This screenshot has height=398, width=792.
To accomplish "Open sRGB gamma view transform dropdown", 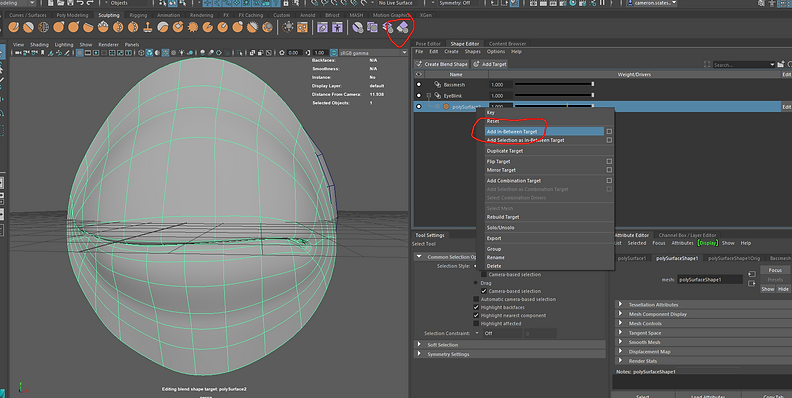I will (404, 53).
